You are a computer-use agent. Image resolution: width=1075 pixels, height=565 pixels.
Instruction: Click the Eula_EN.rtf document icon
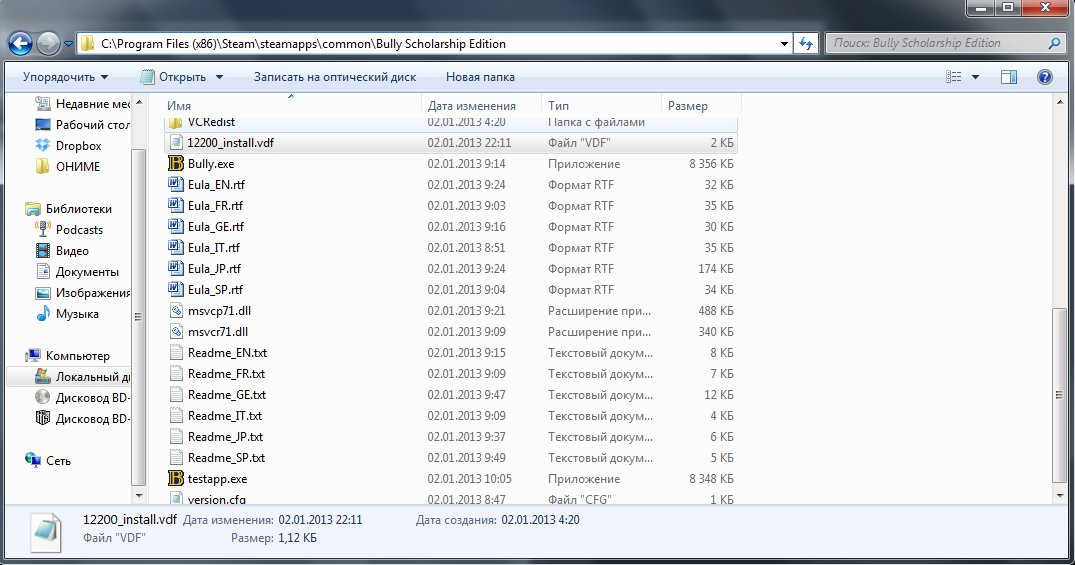(x=176, y=184)
